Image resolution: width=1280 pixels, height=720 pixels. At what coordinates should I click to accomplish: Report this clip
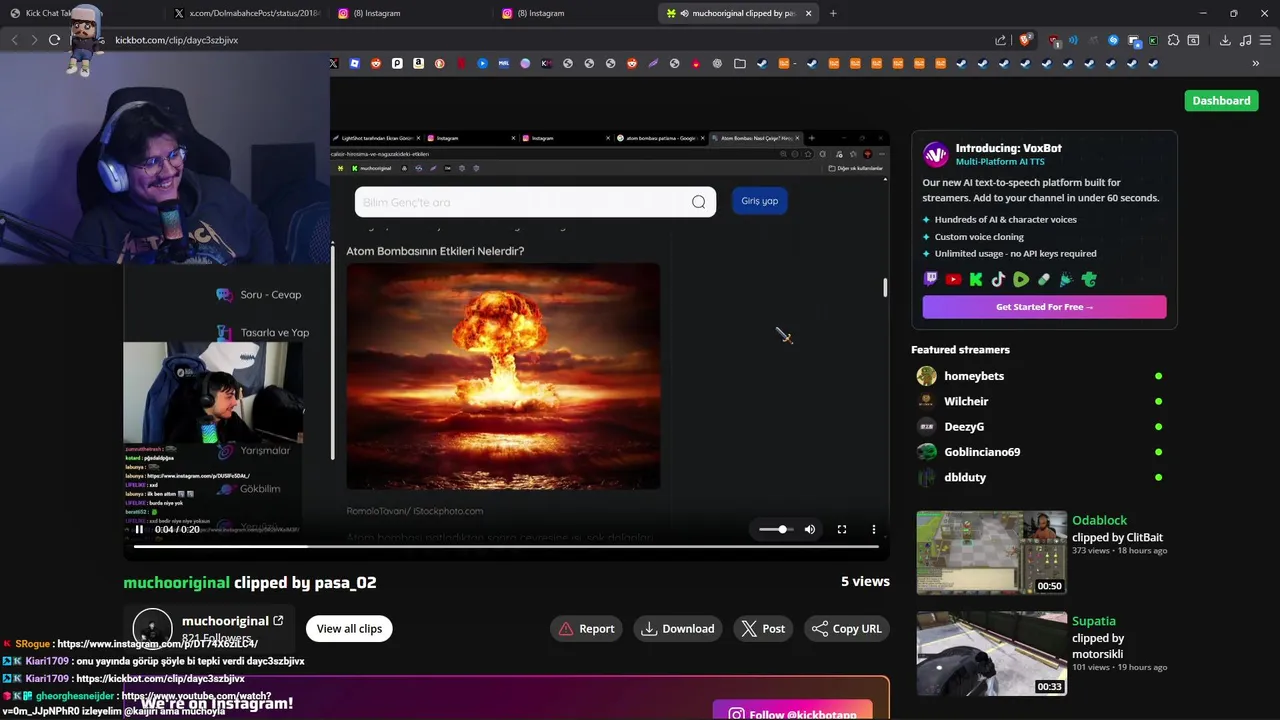pos(586,629)
